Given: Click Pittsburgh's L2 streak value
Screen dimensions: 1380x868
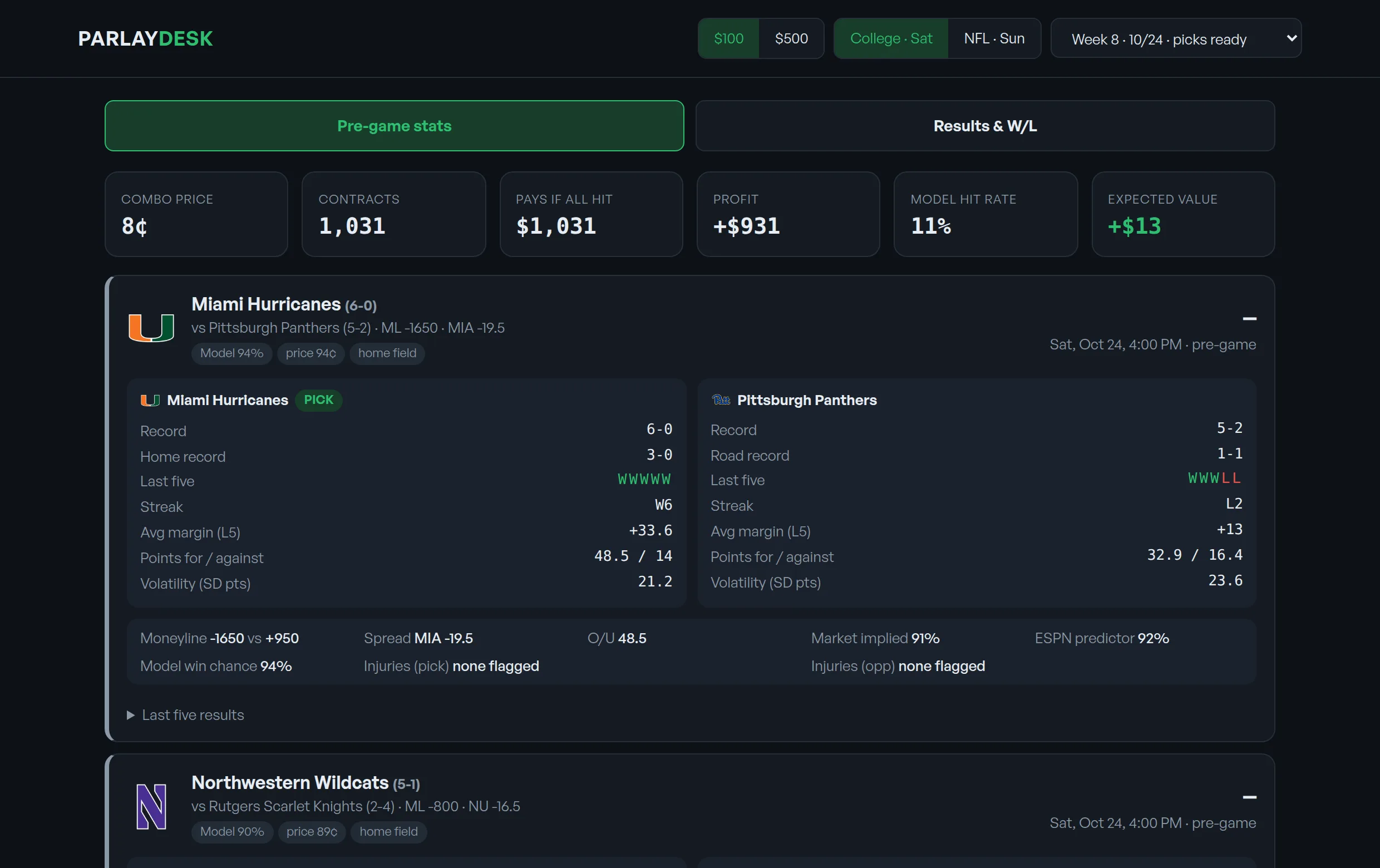Looking at the screenshot, I should pyautogui.click(x=1234, y=504).
